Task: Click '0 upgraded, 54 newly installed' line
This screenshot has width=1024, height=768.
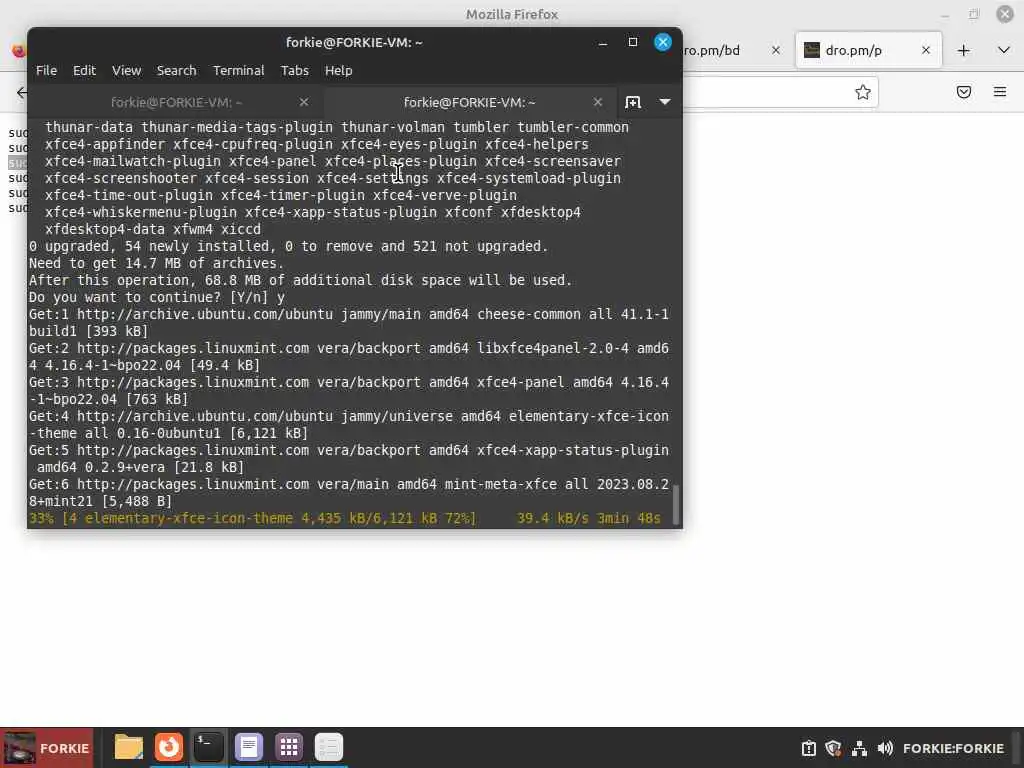Action: pyautogui.click(x=288, y=247)
